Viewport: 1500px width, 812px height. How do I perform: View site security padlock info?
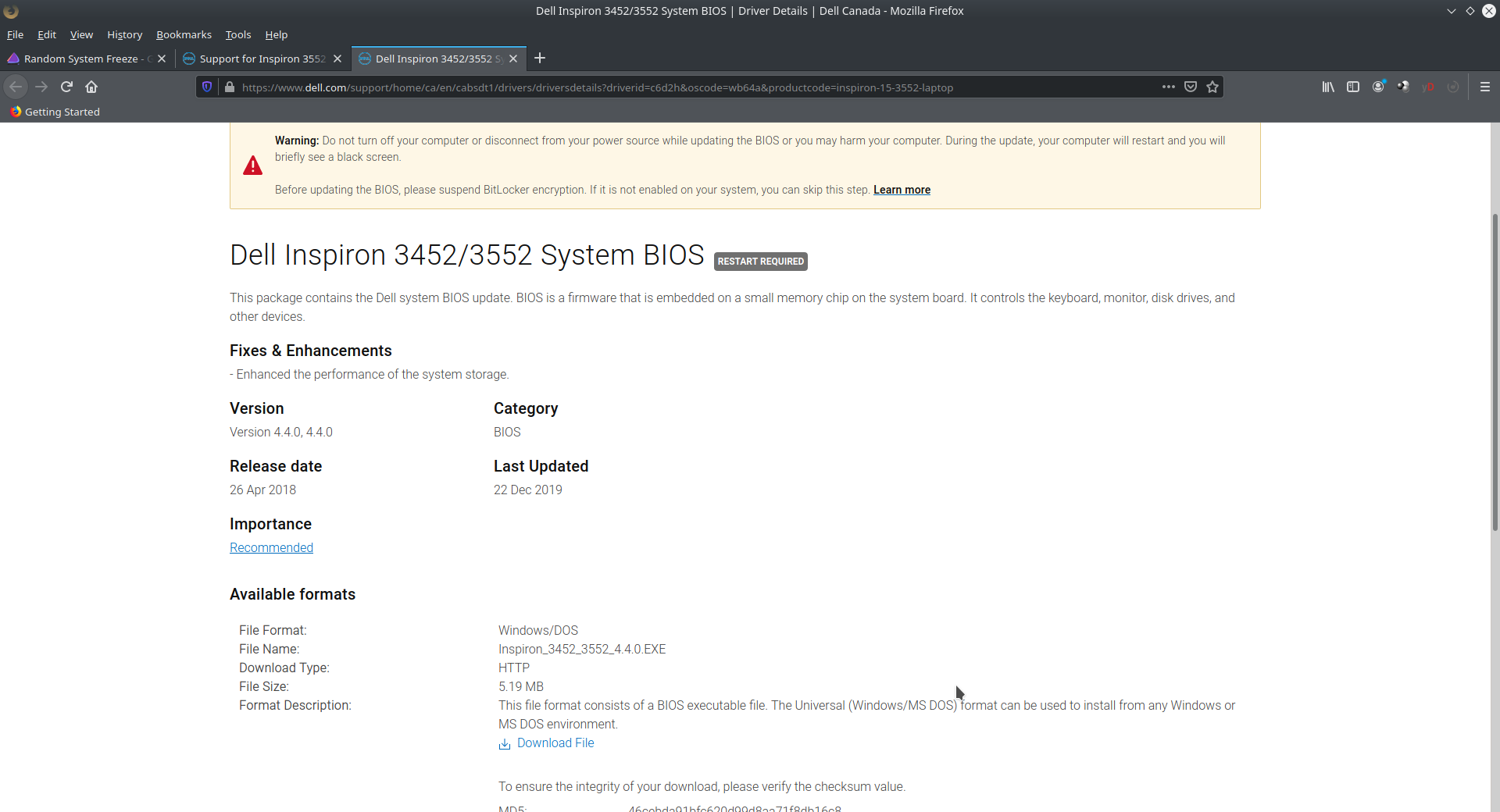229,87
